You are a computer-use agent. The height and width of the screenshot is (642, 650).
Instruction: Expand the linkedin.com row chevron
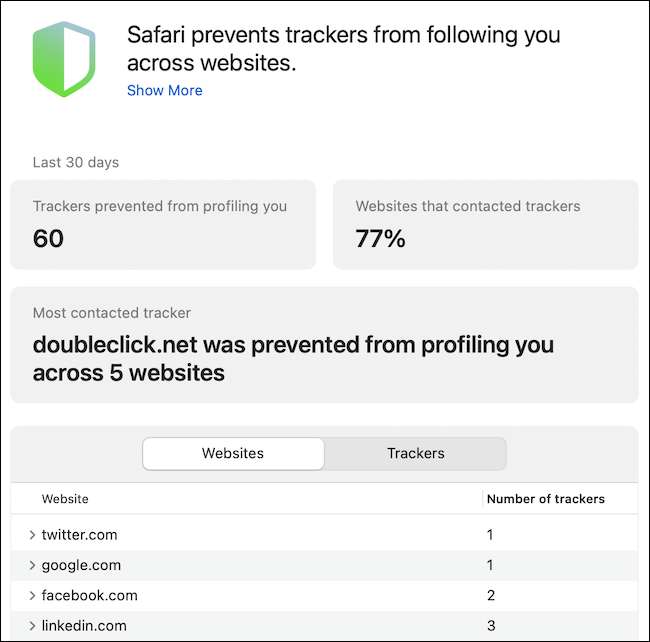click(x=32, y=626)
